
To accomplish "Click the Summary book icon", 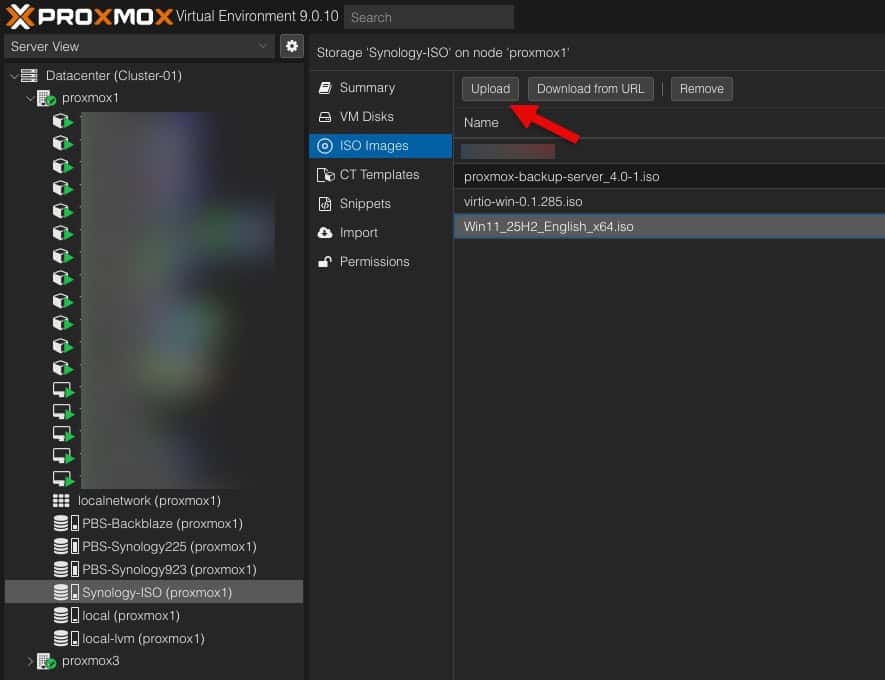I will click(x=324, y=88).
